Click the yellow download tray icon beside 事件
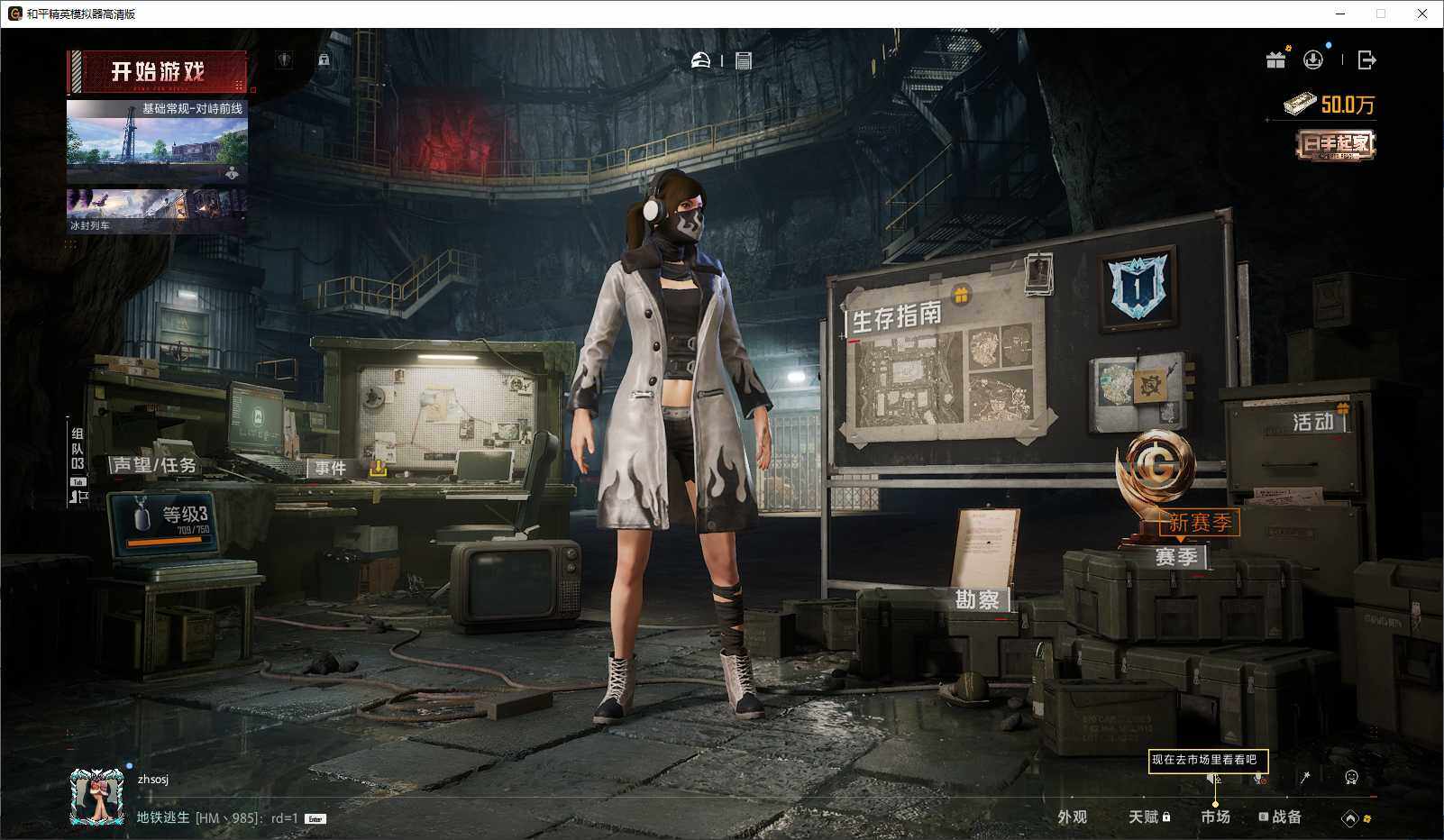This screenshot has height=840, width=1444. click(x=379, y=468)
